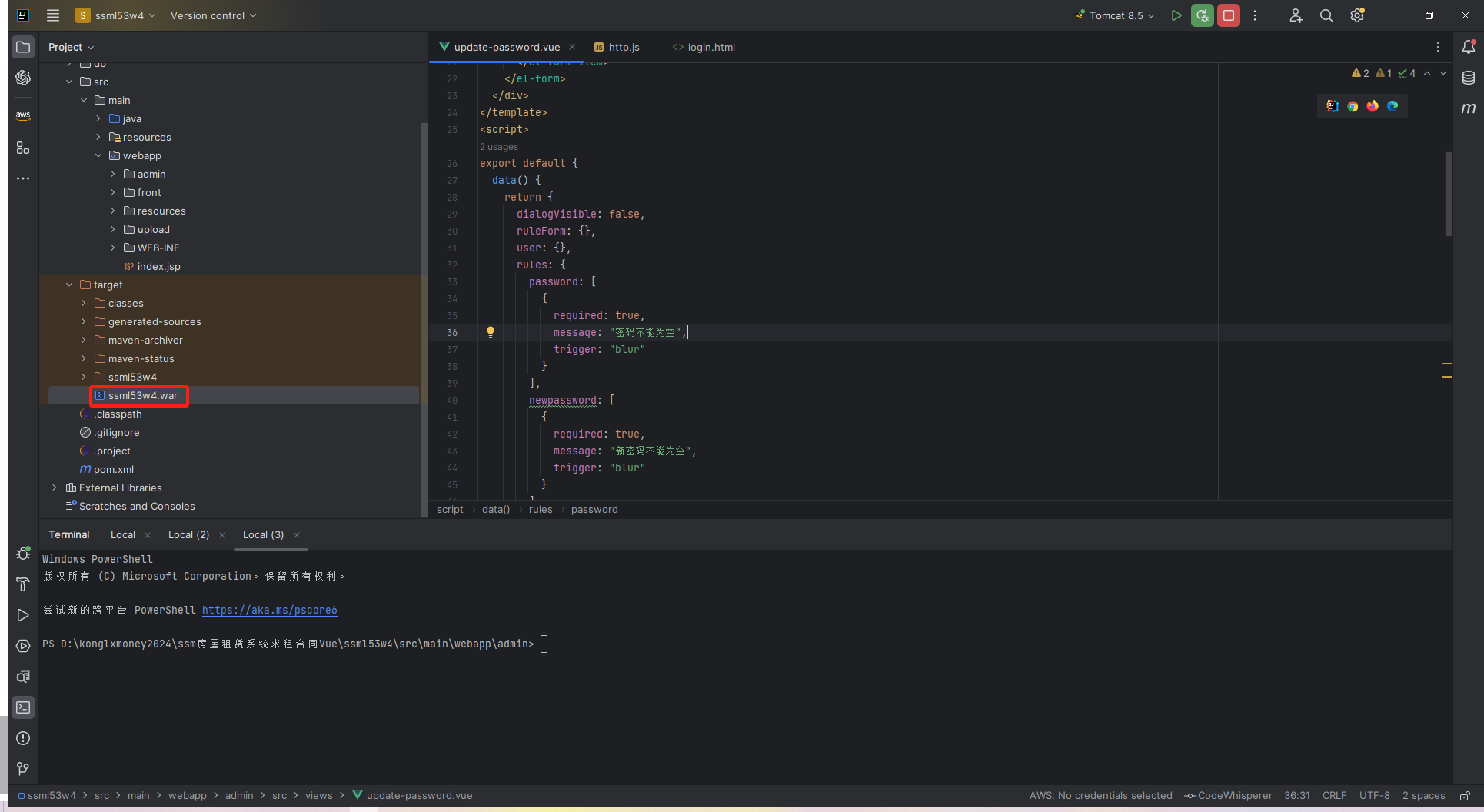Image resolution: width=1484 pixels, height=812 pixels.
Task: Toggle read-only lock in status bar
Action: click(1466, 796)
